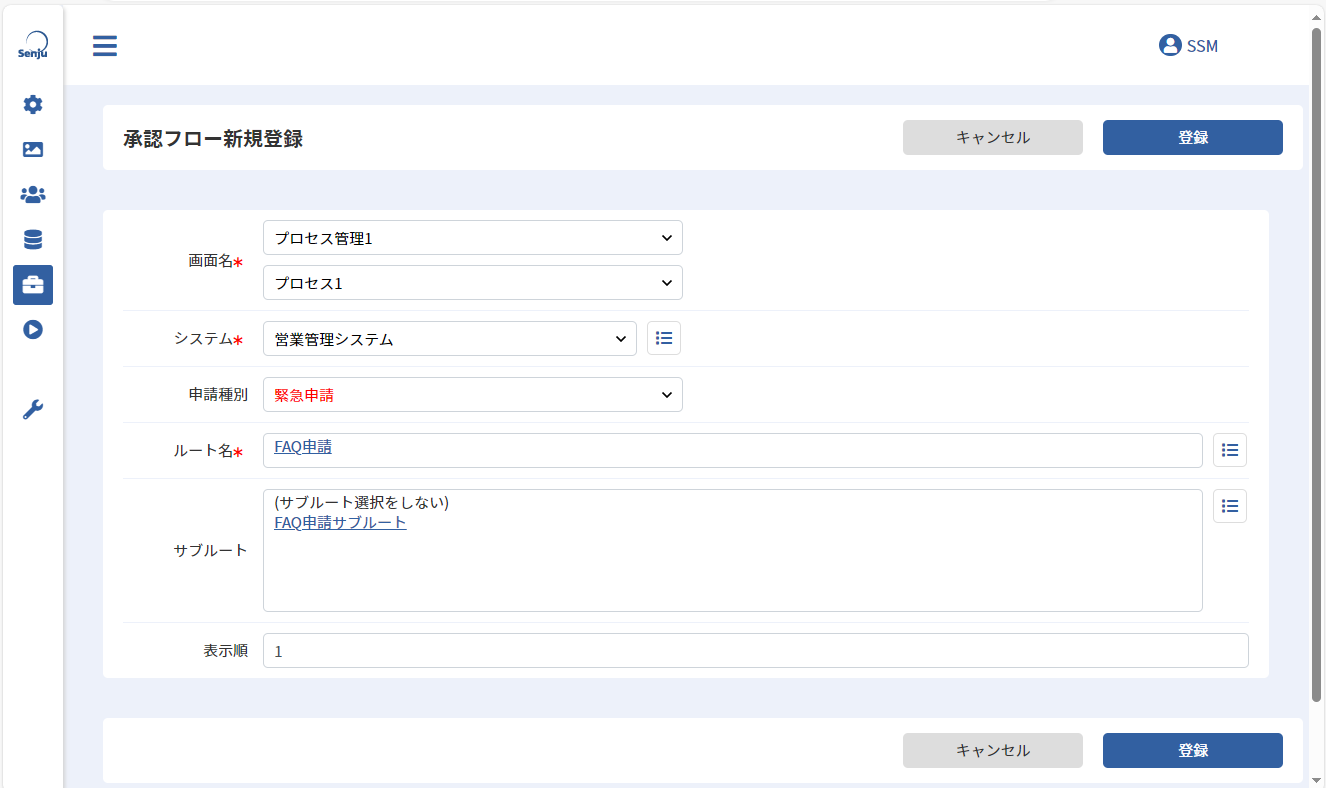1326x788 pixels.
Task: Expand the 緊急申請 dropdown
Action: (473, 395)
